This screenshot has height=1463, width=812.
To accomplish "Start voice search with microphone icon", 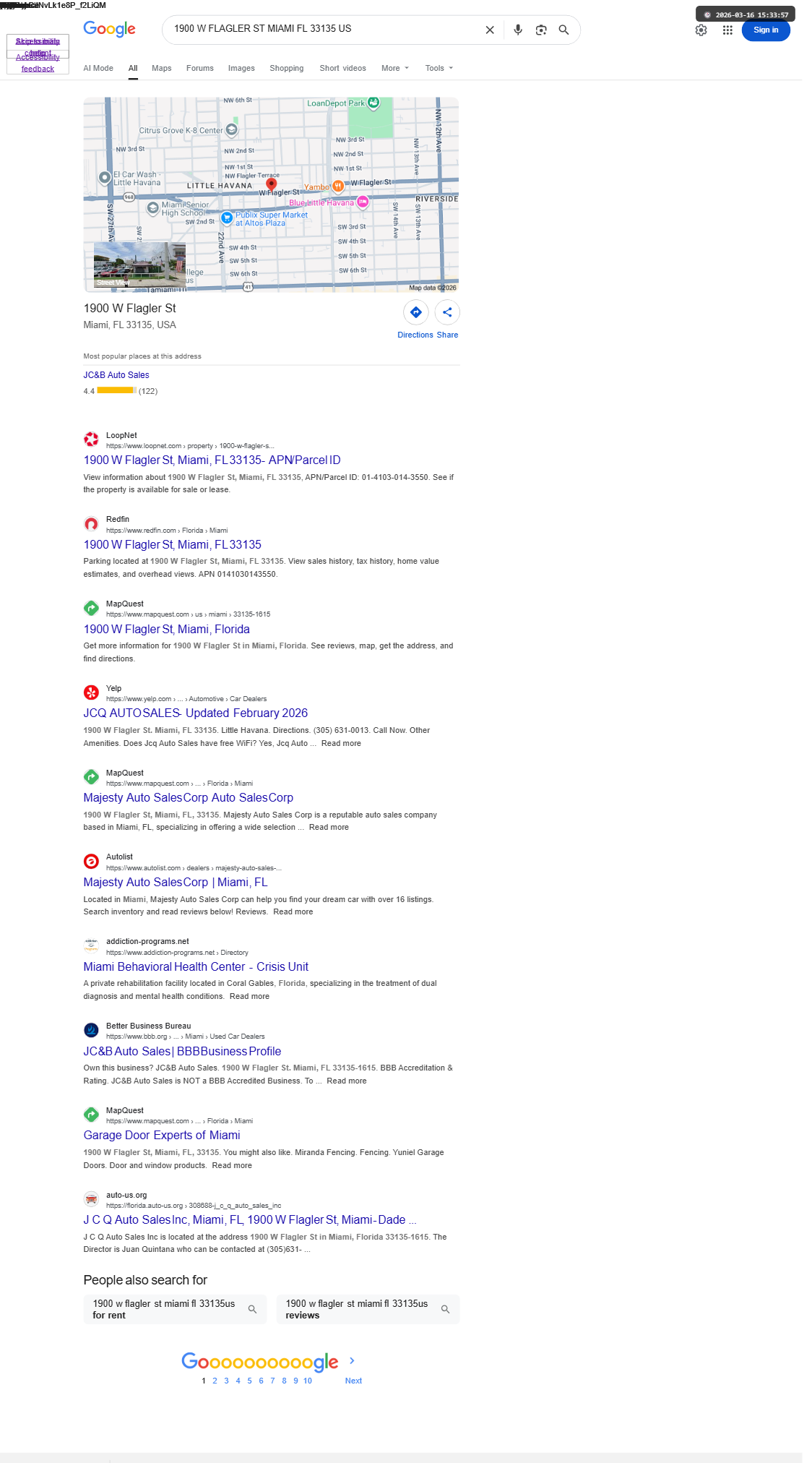I will click(x=518, y=30).
